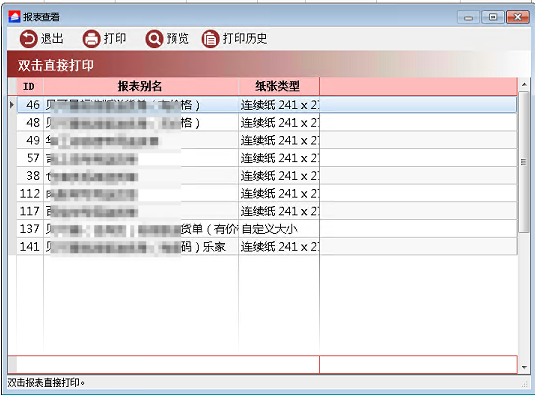Click the 退出 button label

(52, 39)
